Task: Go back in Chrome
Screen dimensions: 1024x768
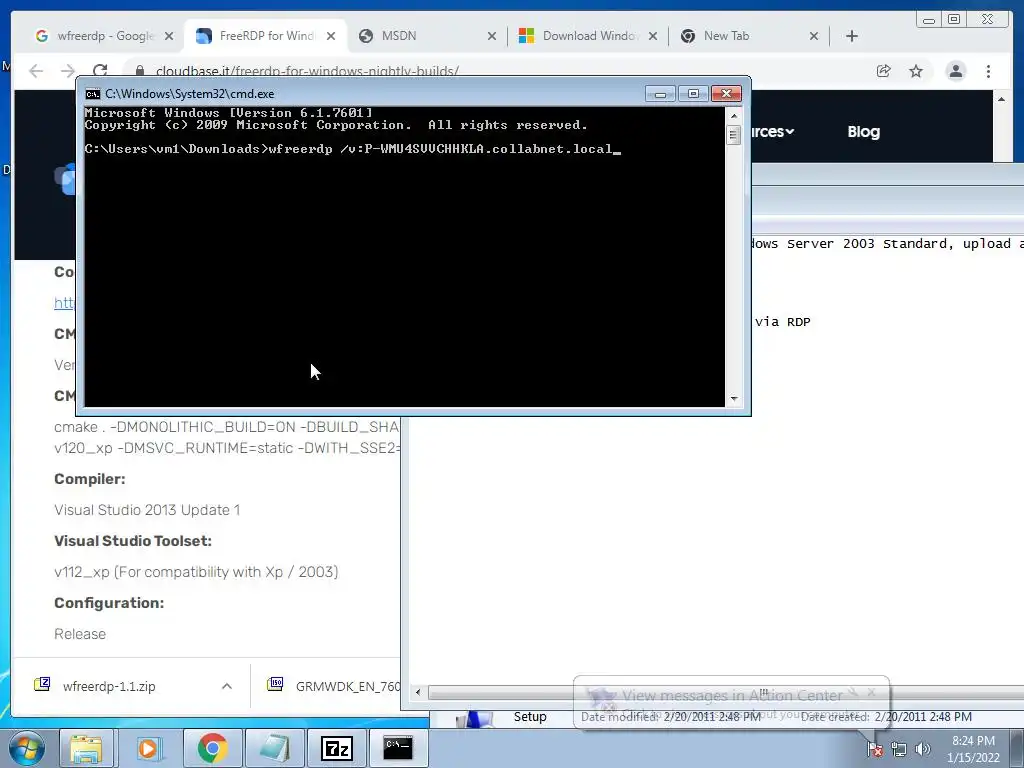Action: [x=36, y=71]
